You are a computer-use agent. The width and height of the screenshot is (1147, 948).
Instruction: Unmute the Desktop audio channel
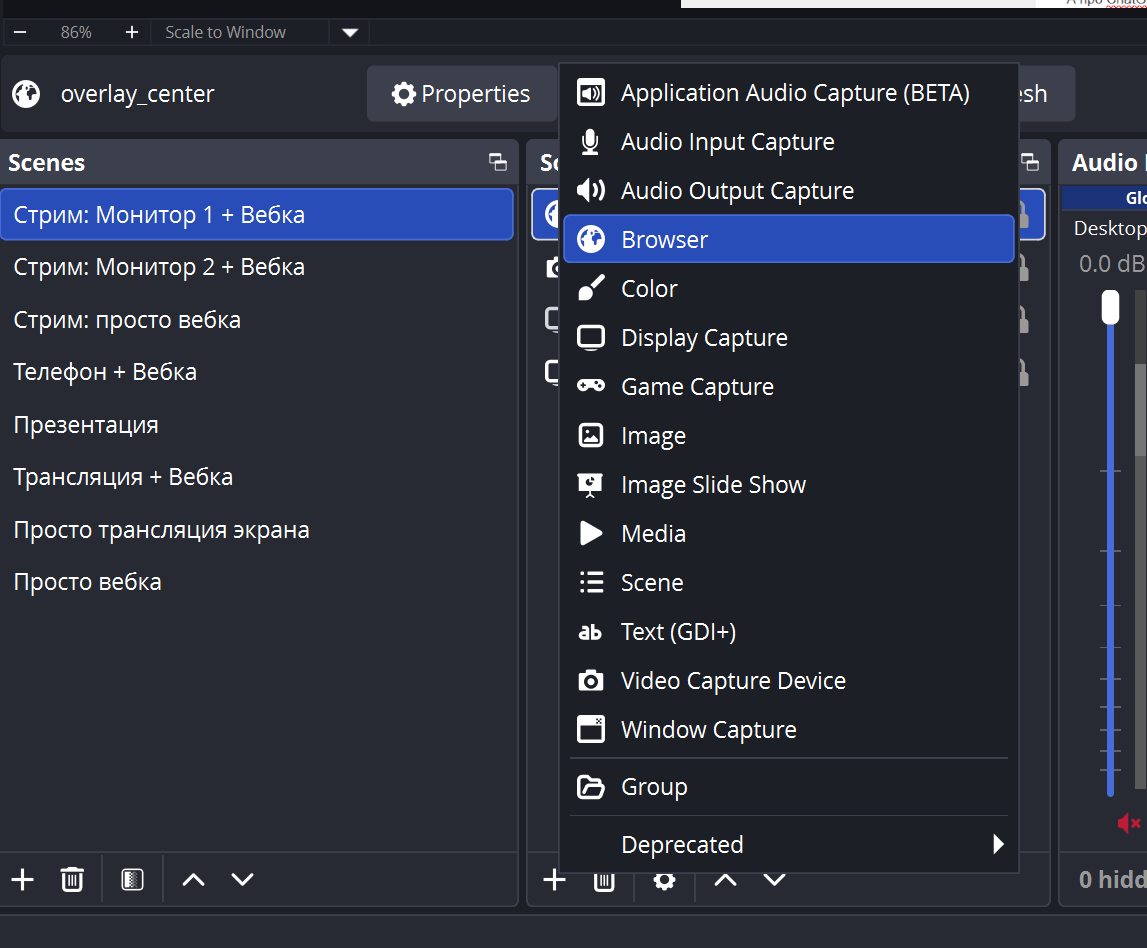tap(1128, 823)
